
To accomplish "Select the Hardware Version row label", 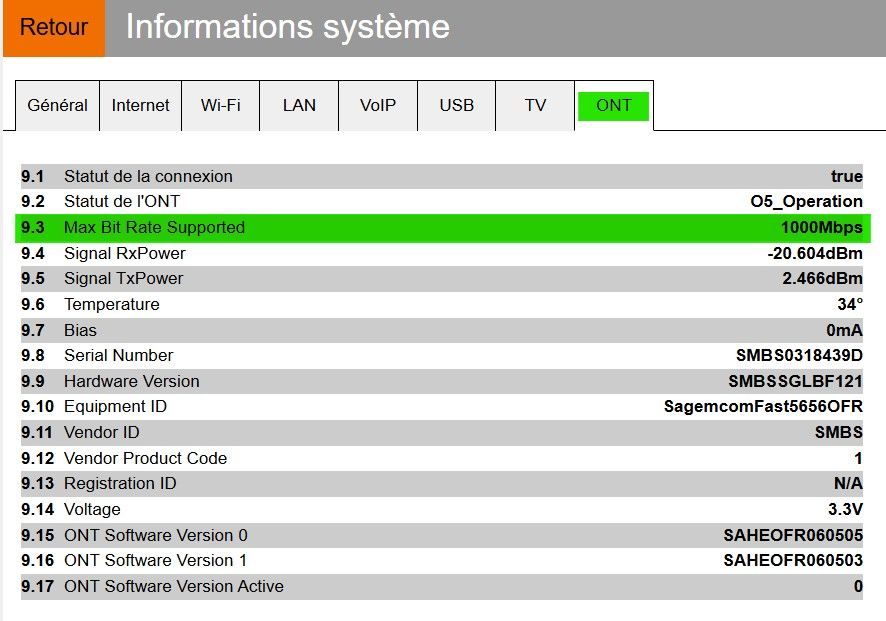I will click(131, 381).
